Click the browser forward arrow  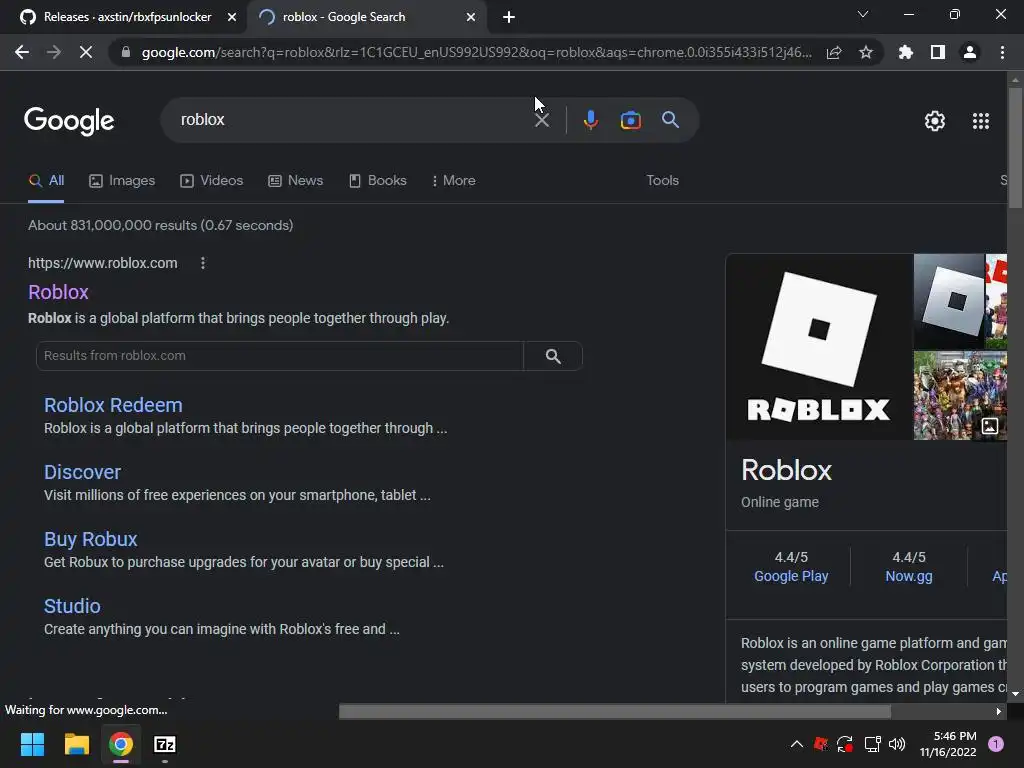click(54, 52)
